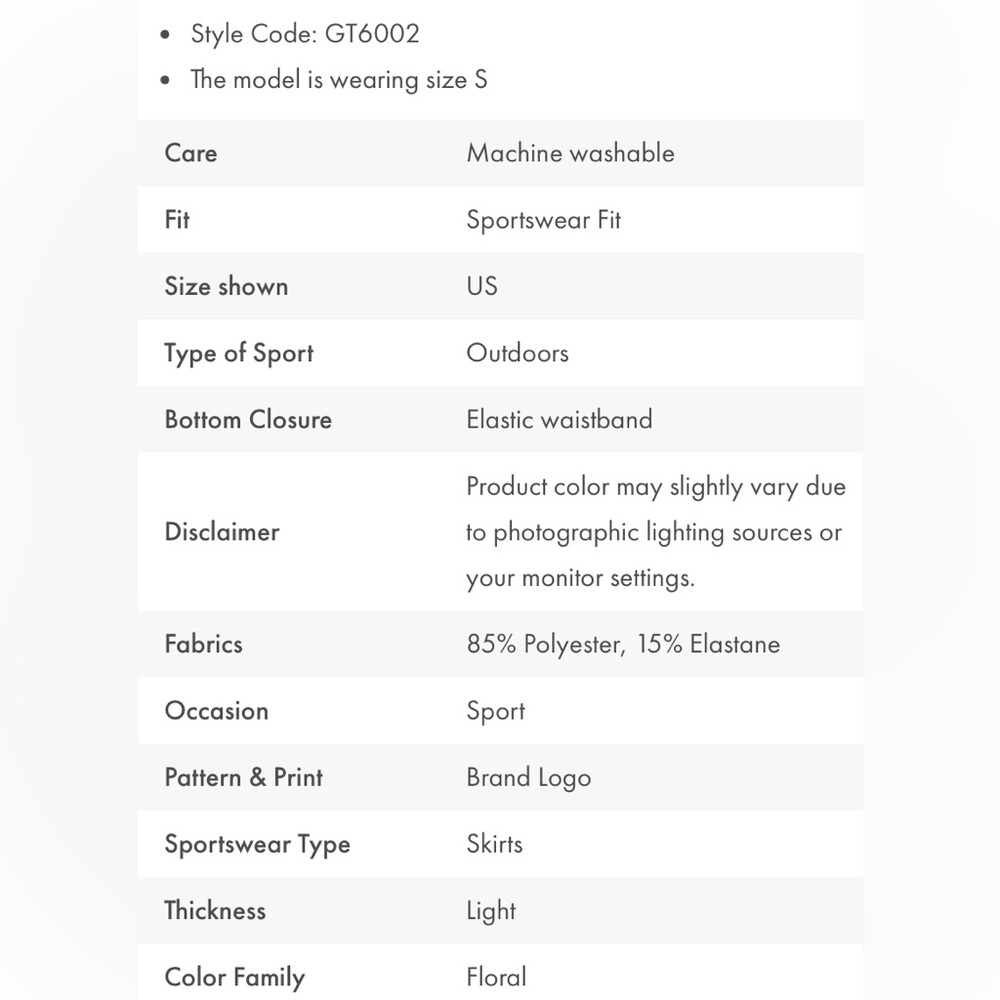1000x1000 pixels.
Task: Select the Style Code GT6002 text
Action: click(x=305, y=34)
